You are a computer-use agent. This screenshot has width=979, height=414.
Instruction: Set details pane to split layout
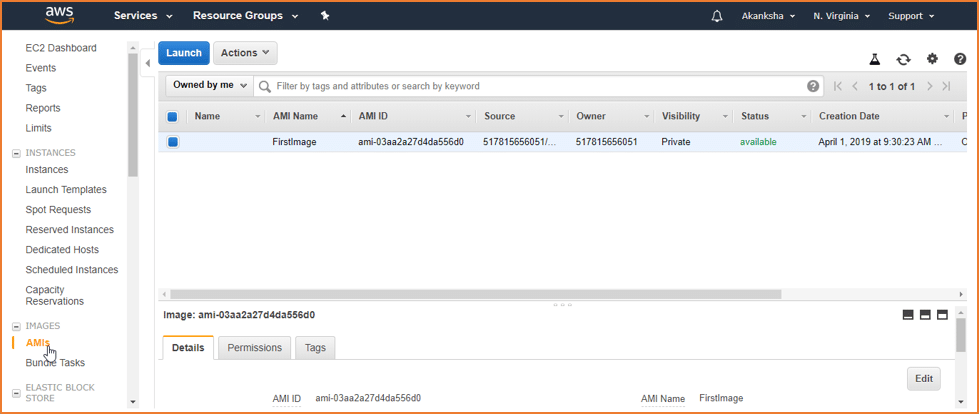point(925,315)
